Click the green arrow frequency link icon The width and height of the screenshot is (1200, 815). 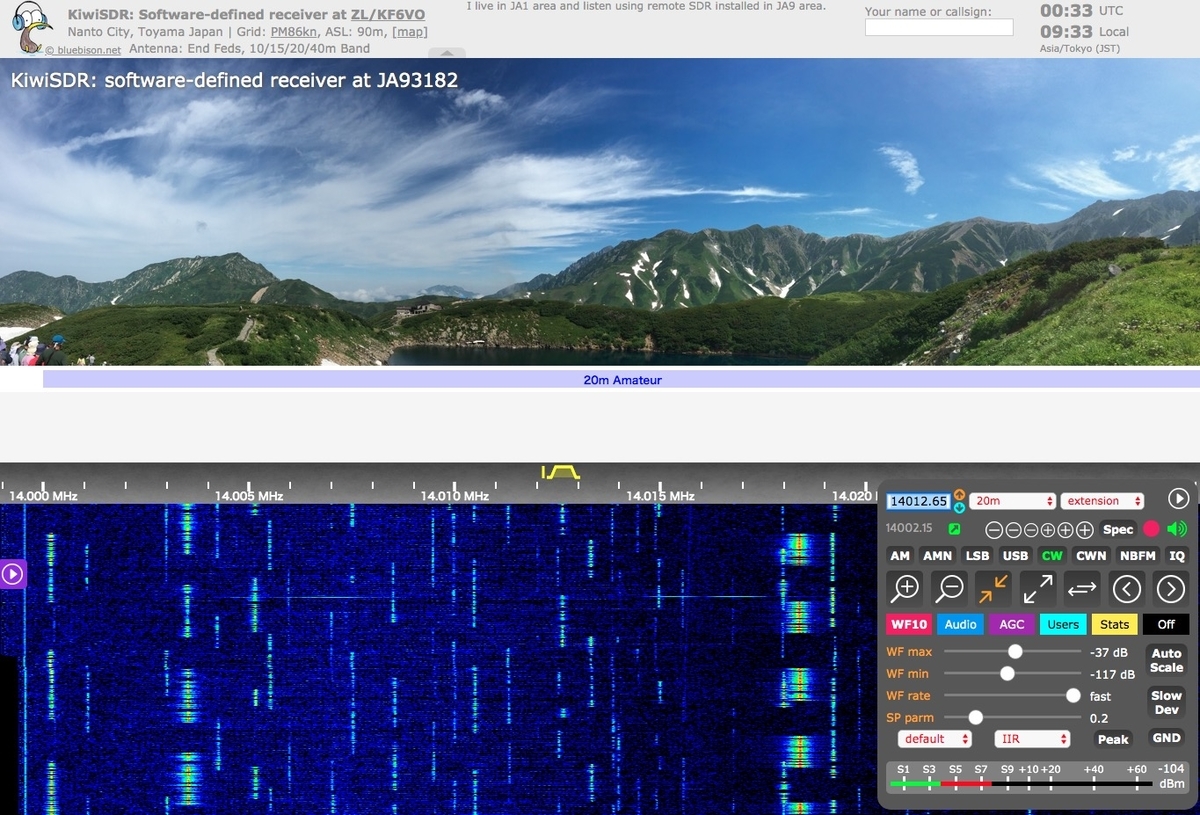click(954, 528)
